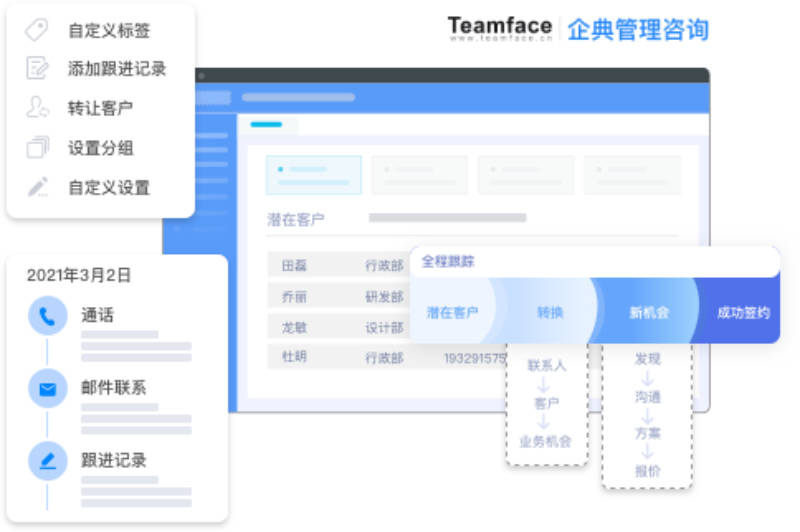Click 通话 timeline entry title
The image size is (800, 532).
97,315
